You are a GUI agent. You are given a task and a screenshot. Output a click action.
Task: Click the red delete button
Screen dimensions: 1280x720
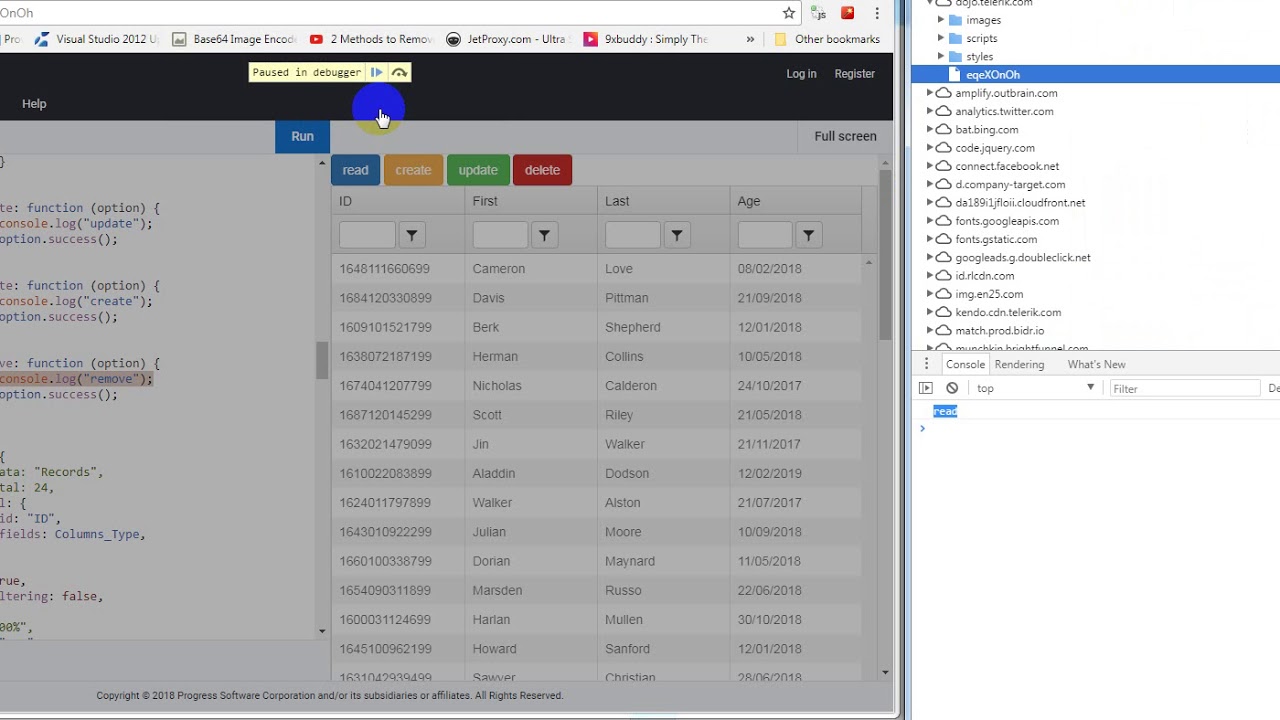(x=542, y=170)
